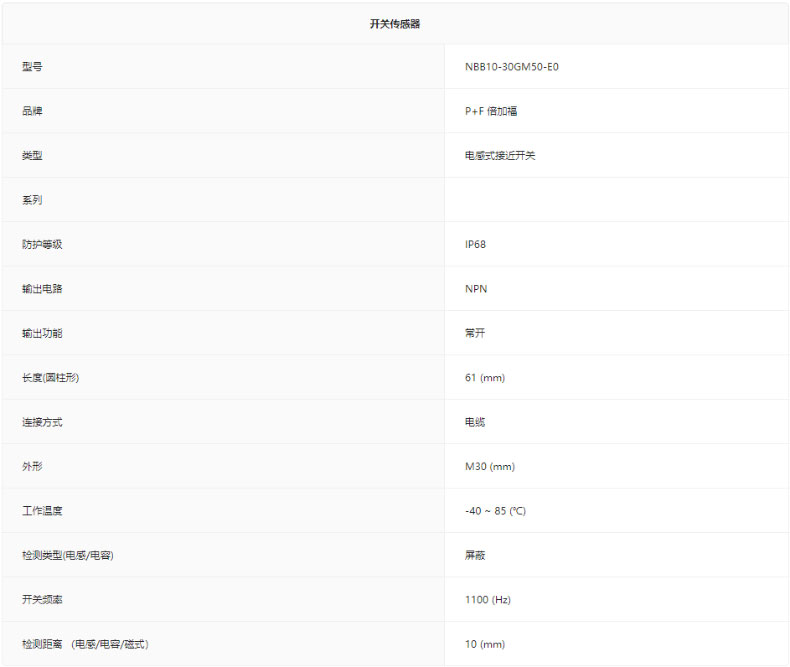
Task: Click the 防护等级 label
Action: pyautogui.click(x=42, y=245)
